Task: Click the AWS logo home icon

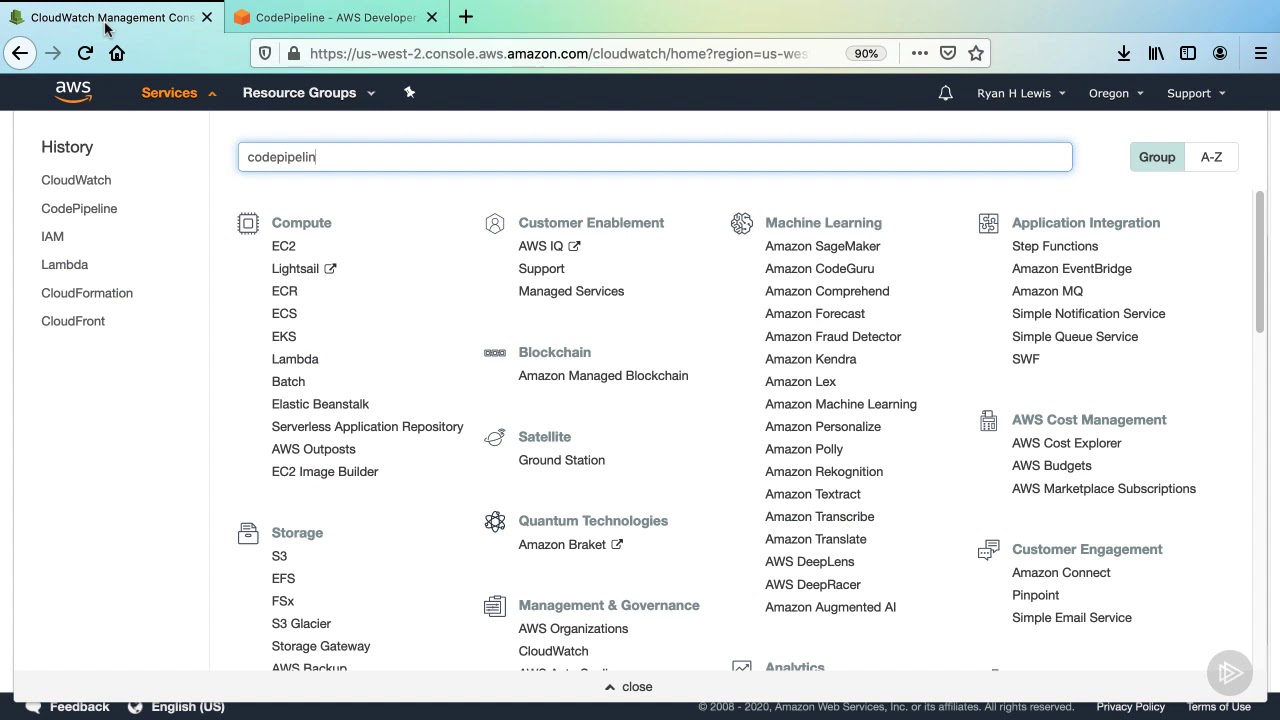Action: point(73,92)
